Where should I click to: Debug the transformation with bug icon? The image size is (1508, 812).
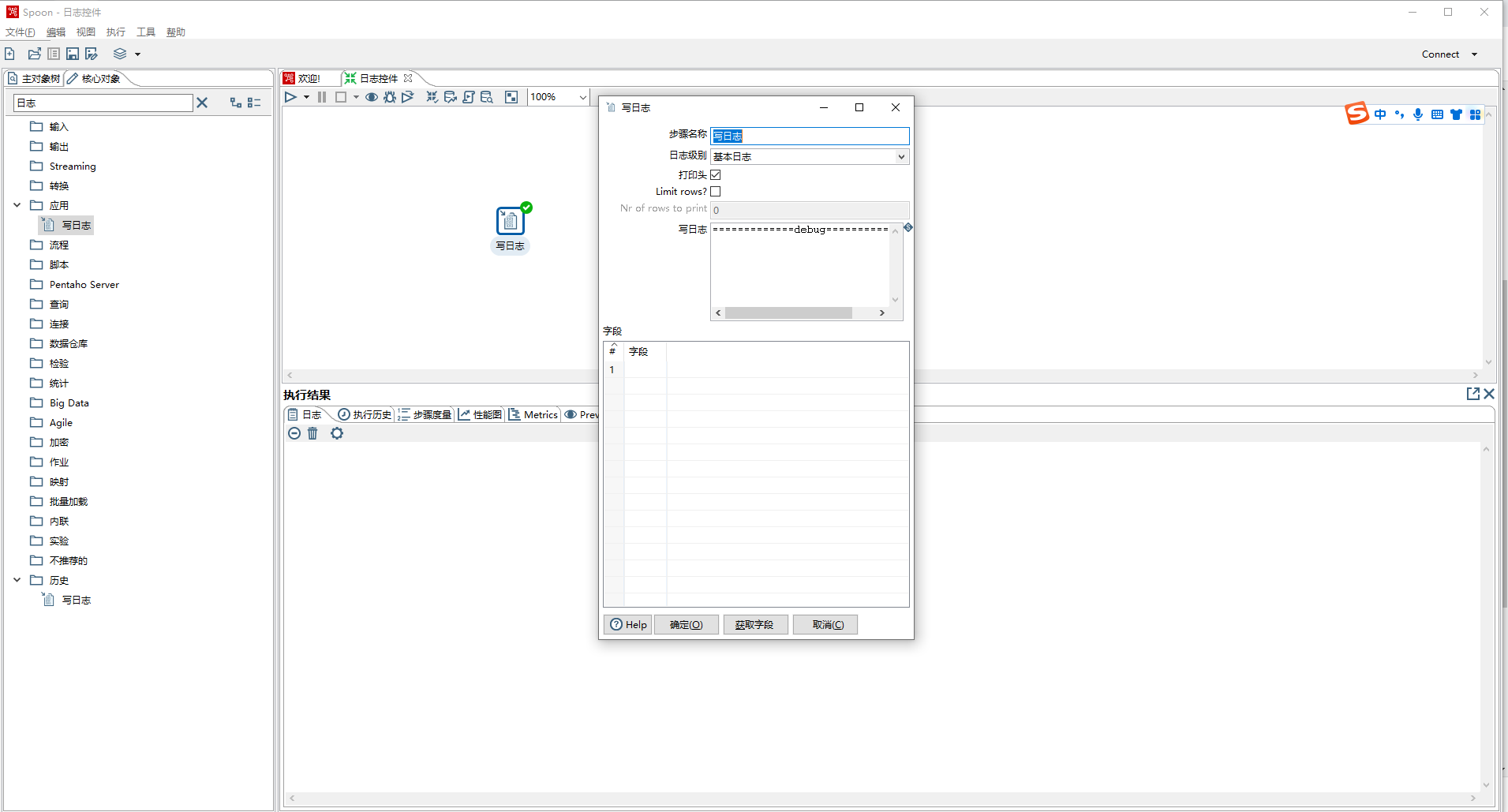390,97
